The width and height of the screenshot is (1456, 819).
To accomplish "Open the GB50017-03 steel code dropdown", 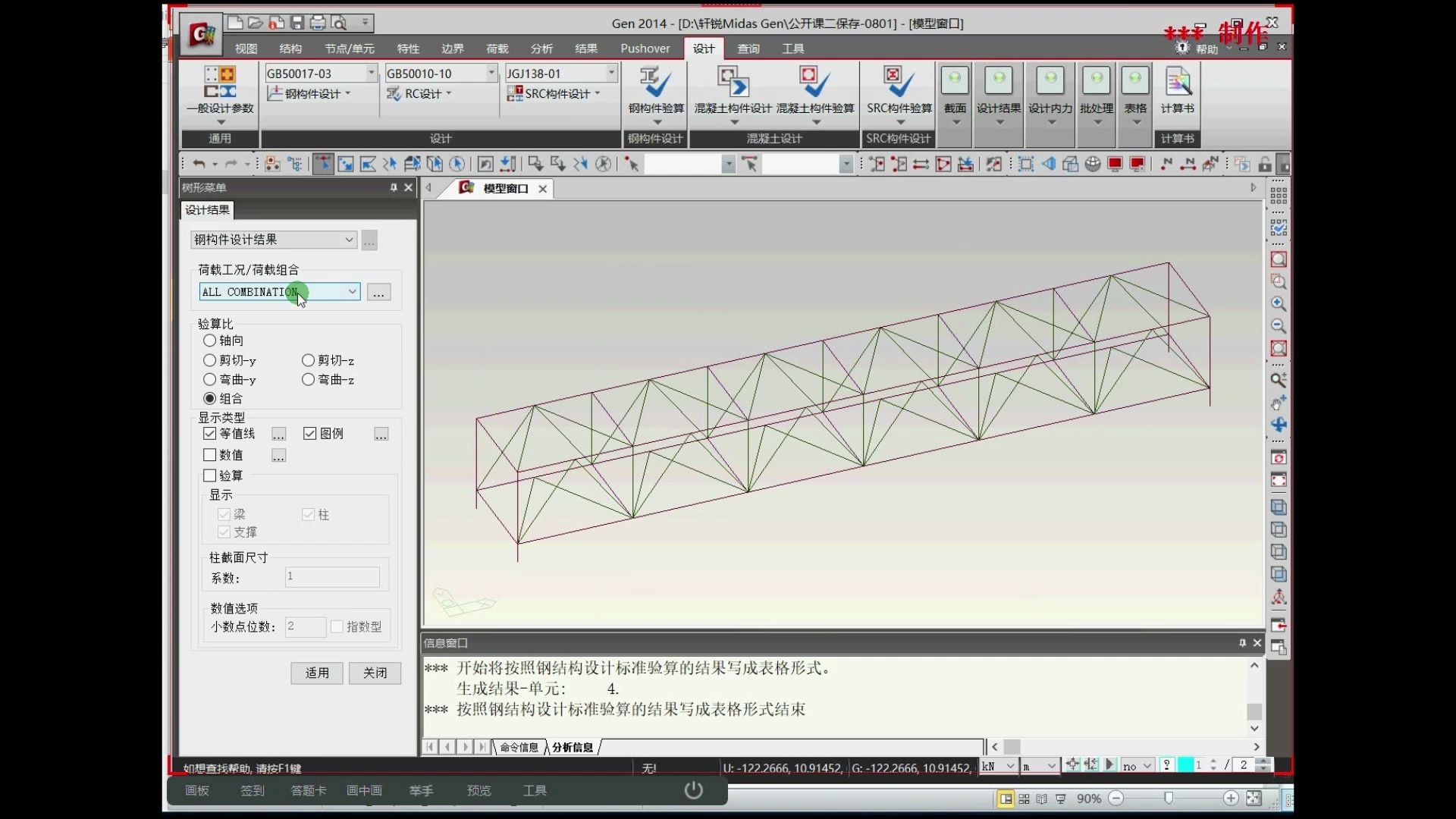I will pyautogui.click(x=371, y=73).
